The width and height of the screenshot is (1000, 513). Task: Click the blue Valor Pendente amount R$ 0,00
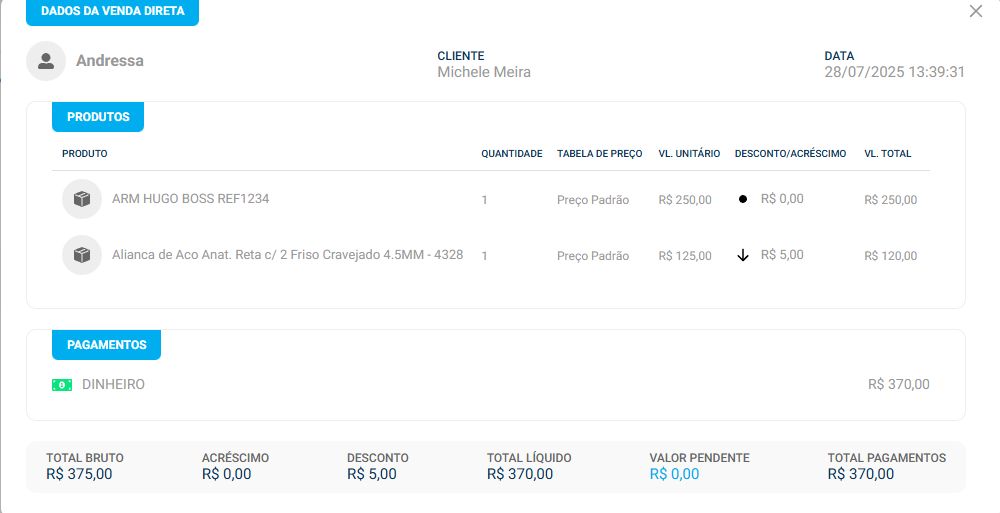tap(674, 474)
